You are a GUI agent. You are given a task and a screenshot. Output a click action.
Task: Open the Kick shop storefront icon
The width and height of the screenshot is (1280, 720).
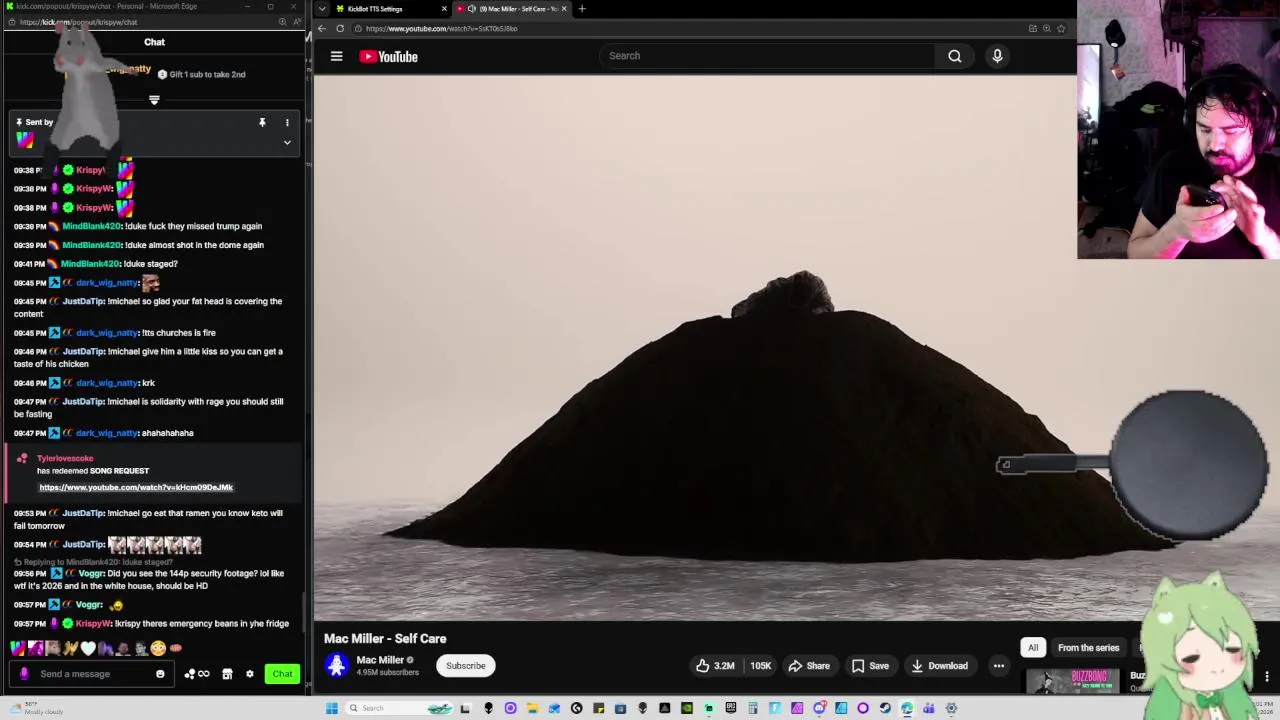coord(227,674)
